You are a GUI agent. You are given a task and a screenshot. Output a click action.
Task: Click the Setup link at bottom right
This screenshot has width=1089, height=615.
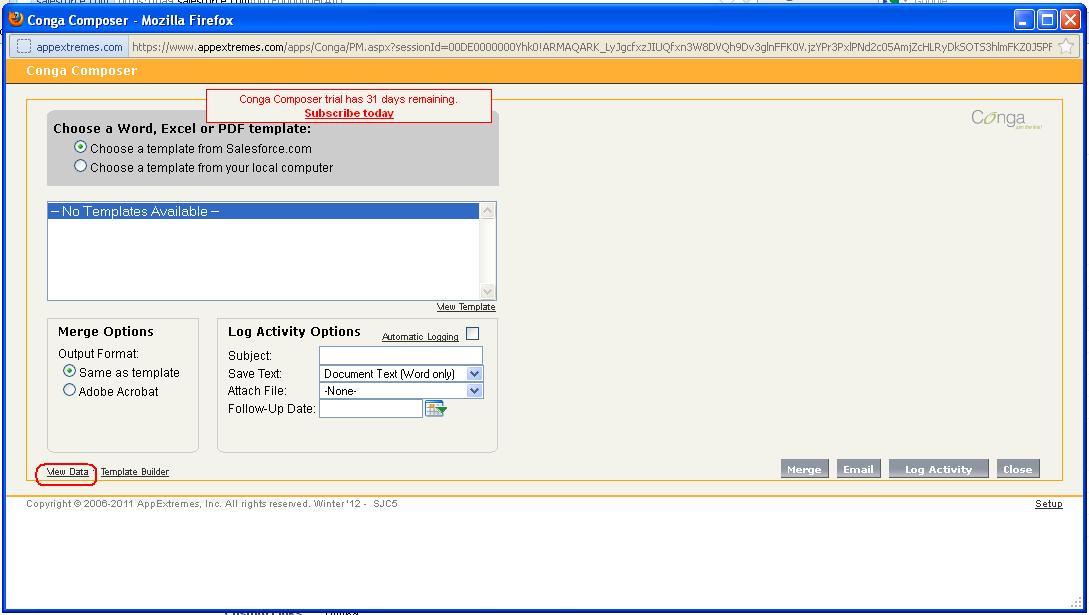[1048, 504]
